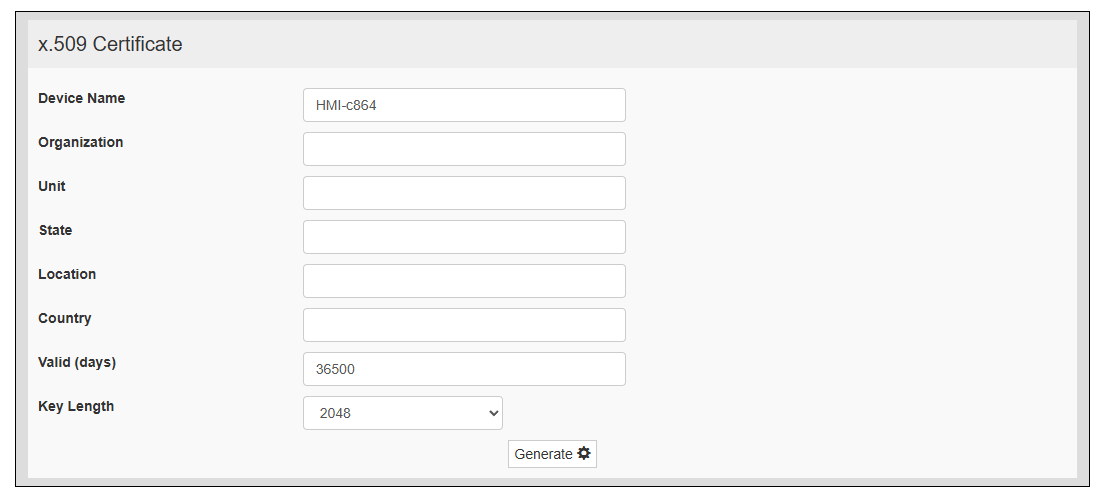This screenshot has width=1100, height=497.
Task: Click the Device Name label
Action: [x=82, y=98]
